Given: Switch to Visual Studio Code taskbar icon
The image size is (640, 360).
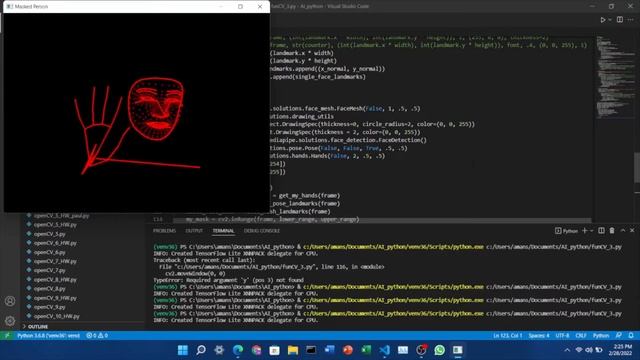Looking at the screenshot, I should click(x=384, y=350).
